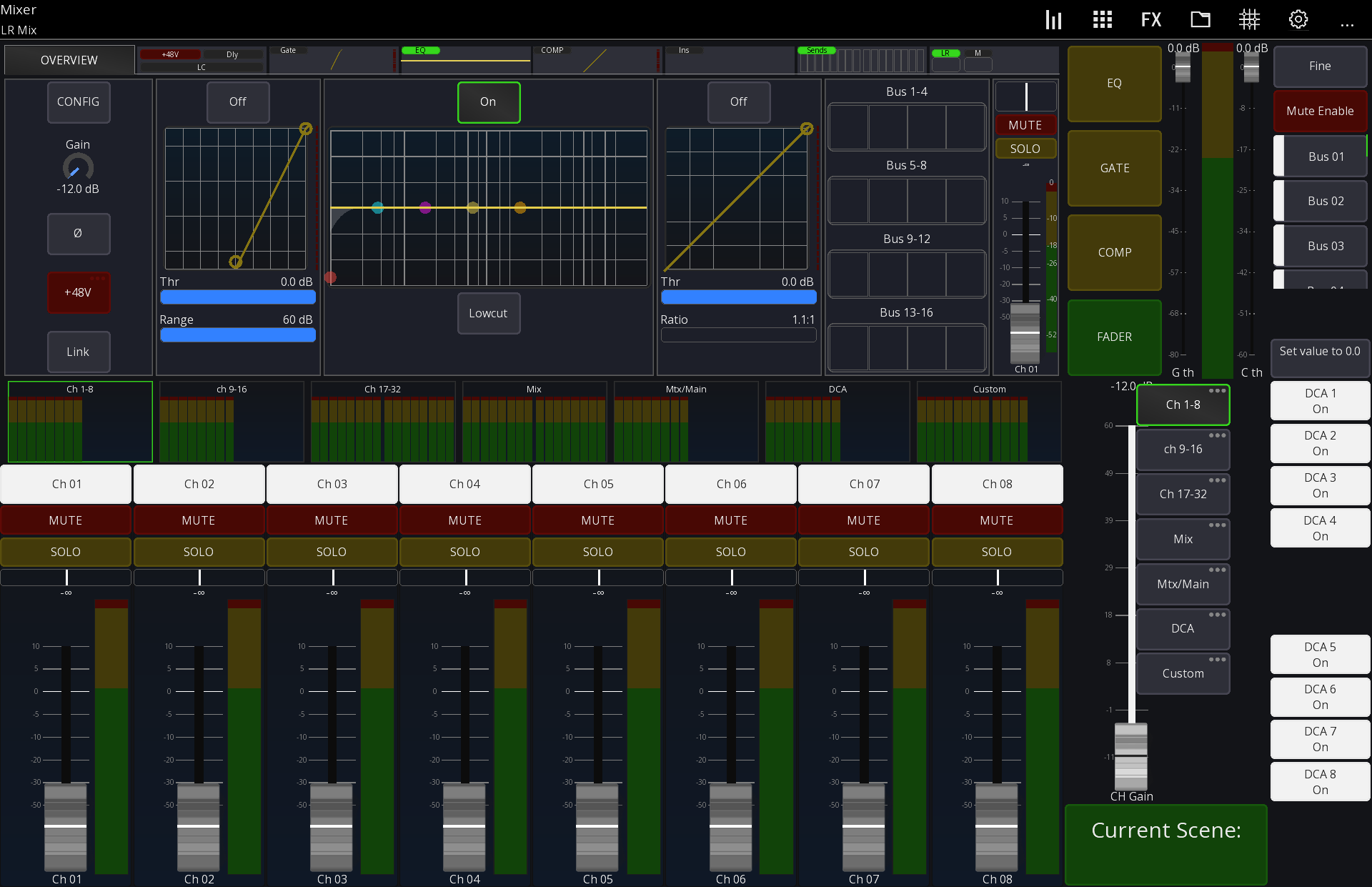
Task: Open the EQ panel tab
Action: tap(1114, 84)
